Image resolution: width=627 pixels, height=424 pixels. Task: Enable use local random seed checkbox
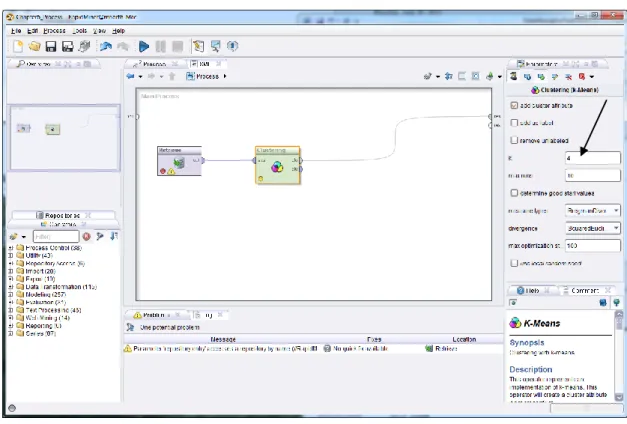pos(514,263)
